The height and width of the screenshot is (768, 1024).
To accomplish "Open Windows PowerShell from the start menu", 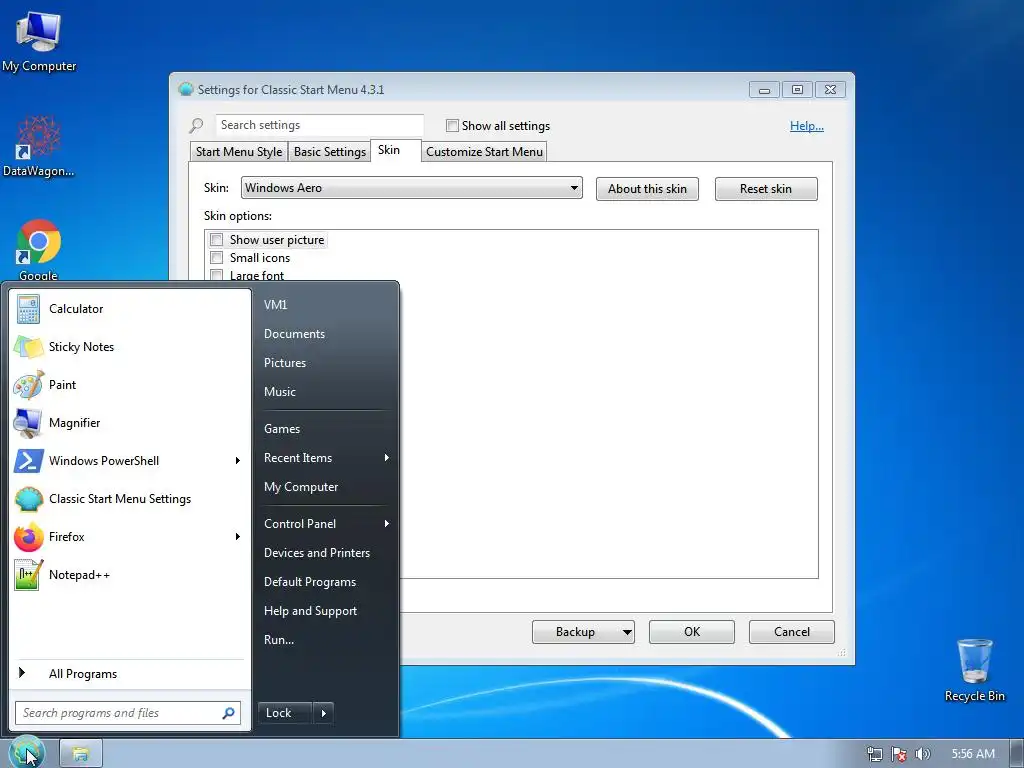I will (129, 460).
